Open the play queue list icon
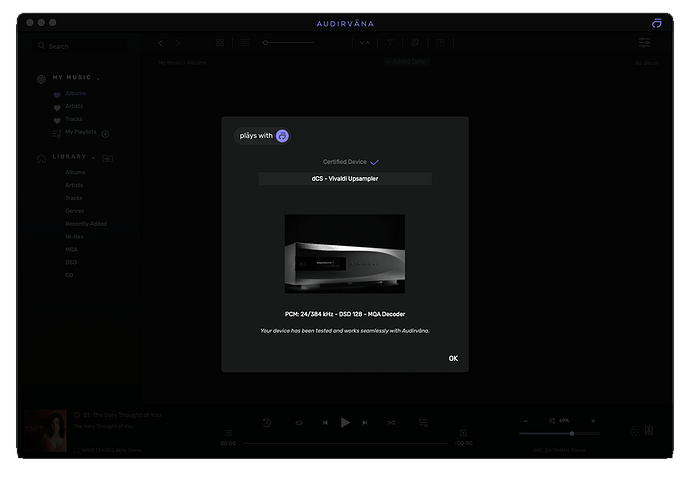 tap(423, 423)
